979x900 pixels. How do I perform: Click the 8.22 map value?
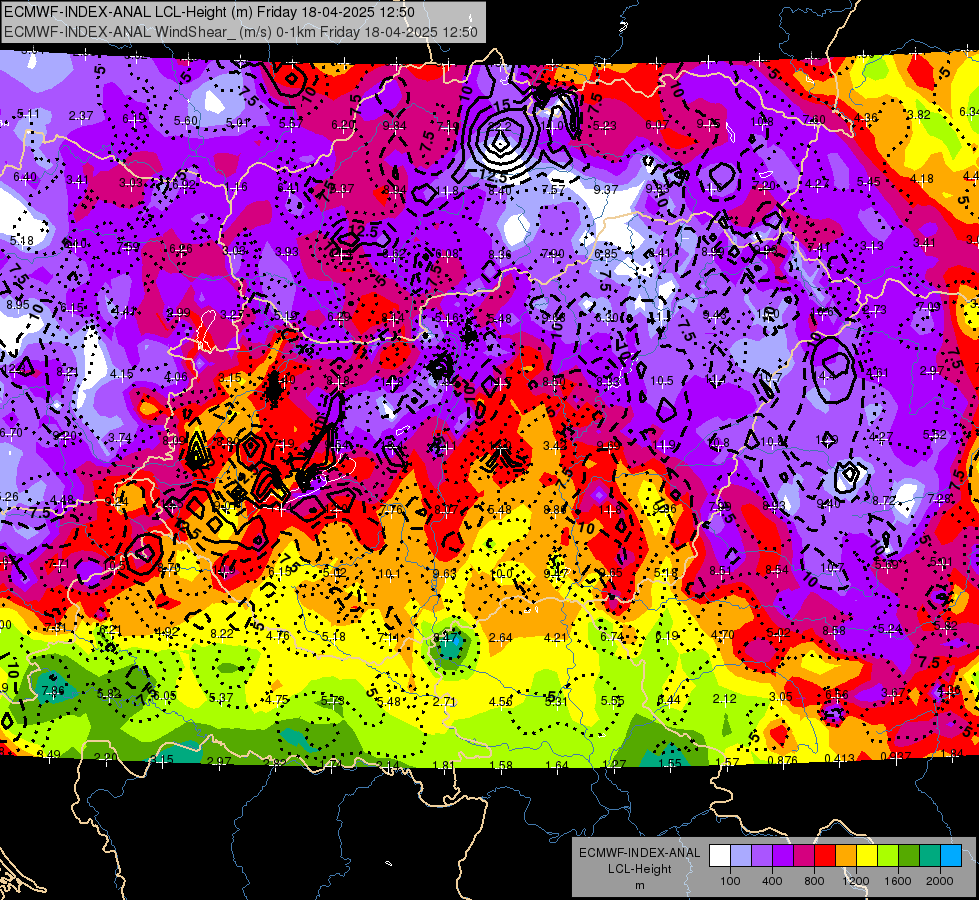tap(222, 633)
